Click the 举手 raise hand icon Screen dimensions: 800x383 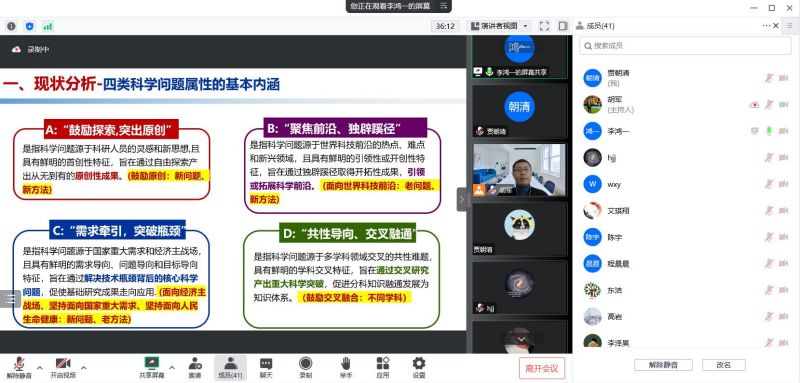(x=345, y=367)
